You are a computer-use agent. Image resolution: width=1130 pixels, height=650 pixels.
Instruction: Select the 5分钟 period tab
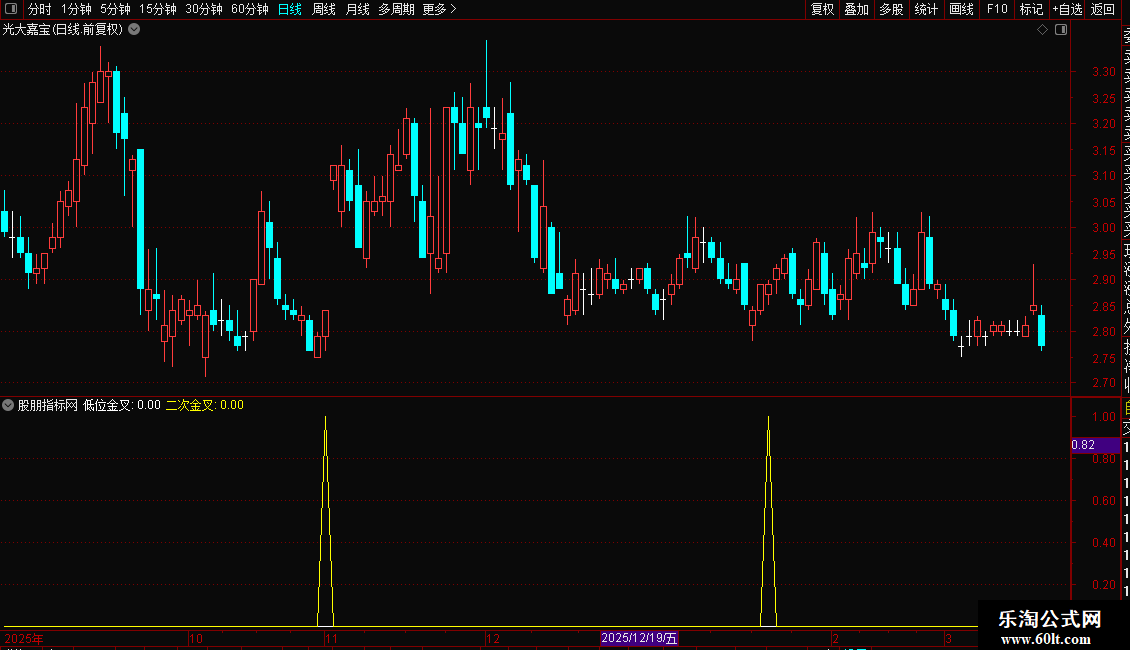(115, 9)
